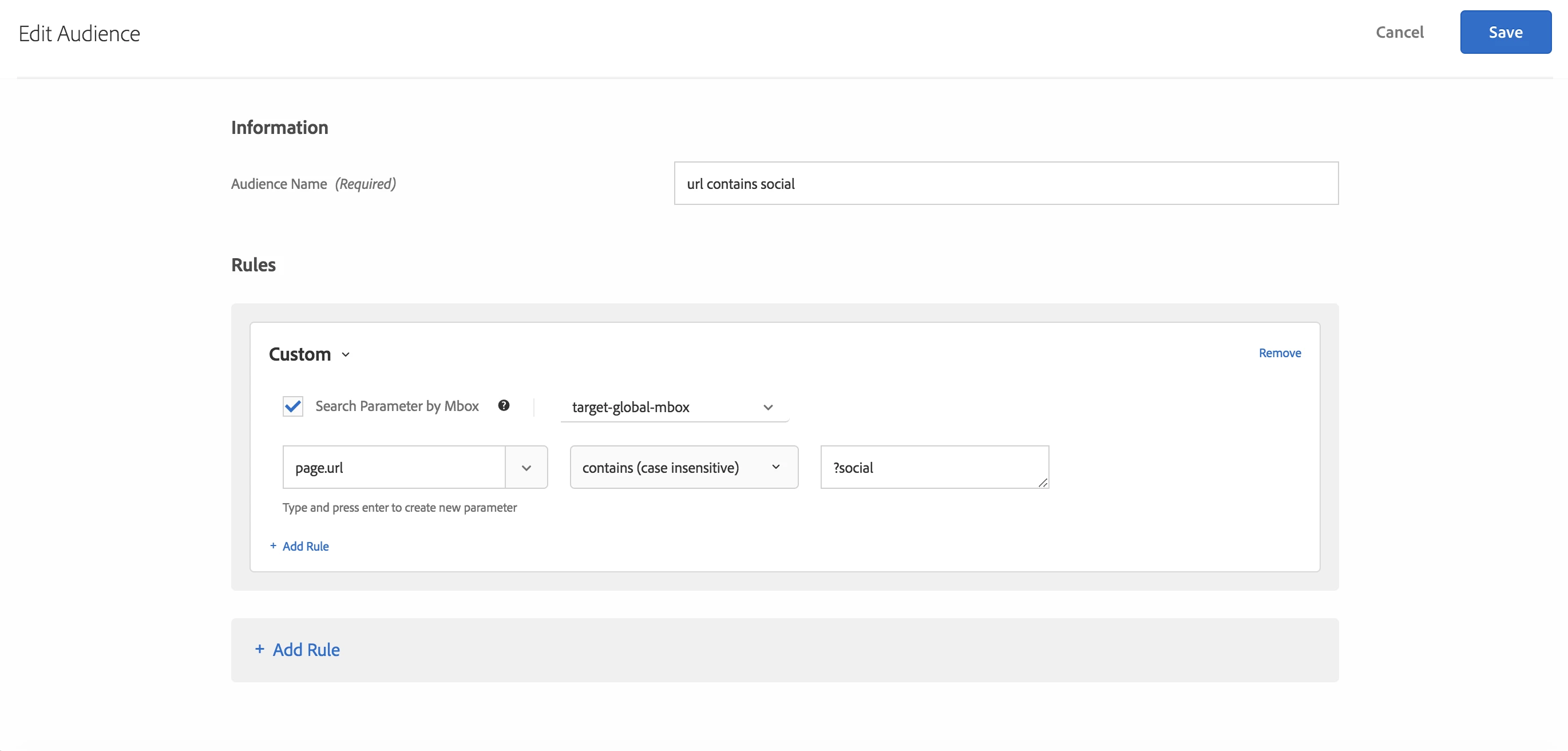Click the ?social value text area
1568x751 pixels.
tap(933, 468)
